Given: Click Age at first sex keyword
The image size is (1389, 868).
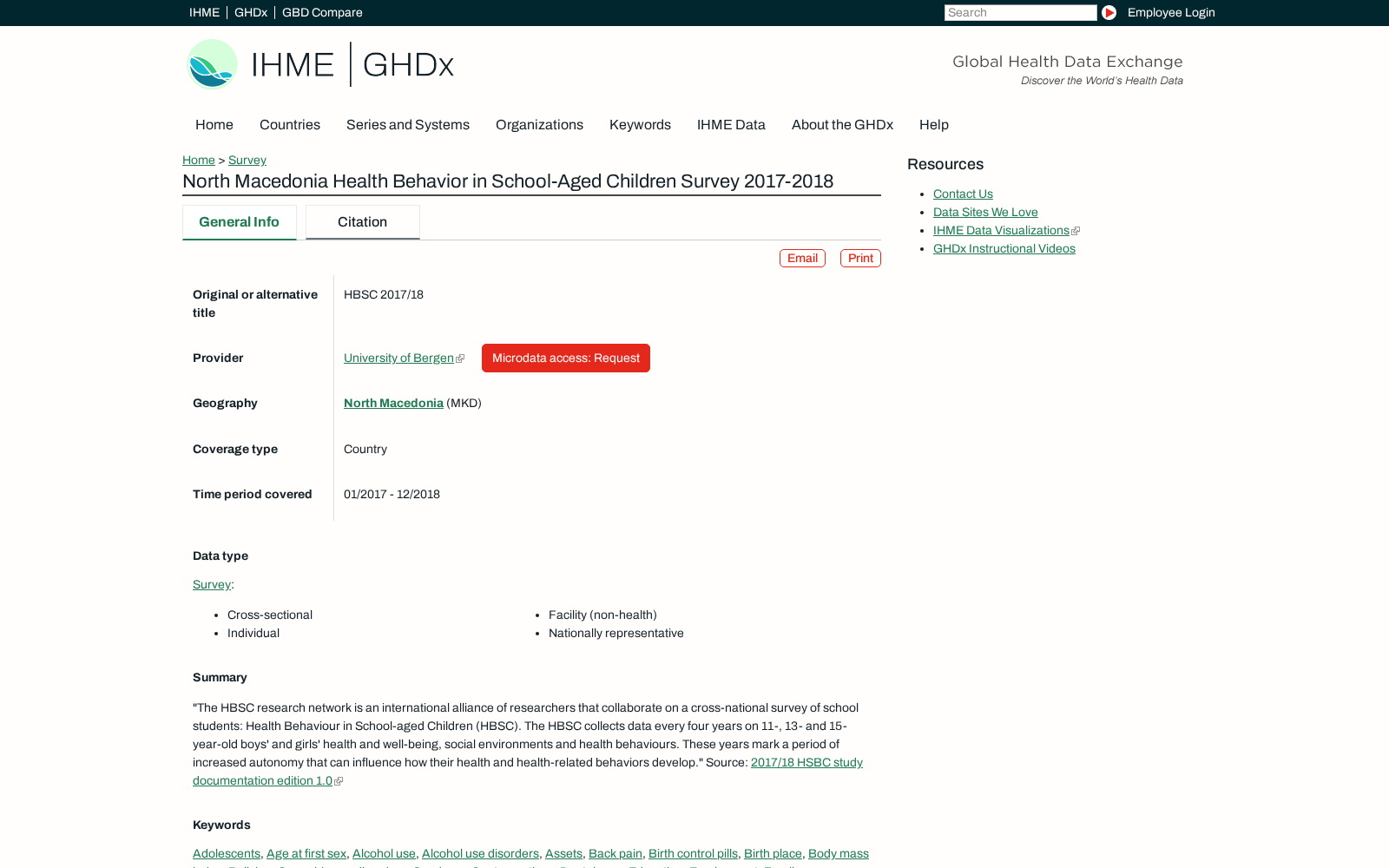Looking at the screenshot, I should pos(306,853).
